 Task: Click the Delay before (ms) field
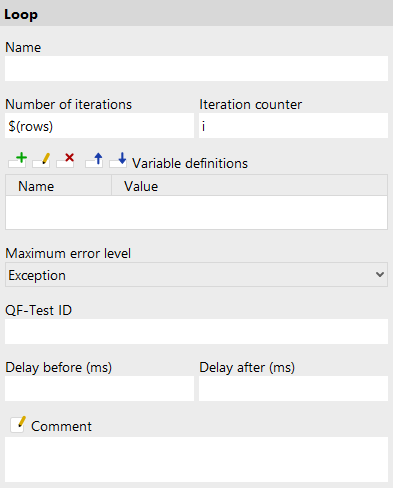pos(99,389)
